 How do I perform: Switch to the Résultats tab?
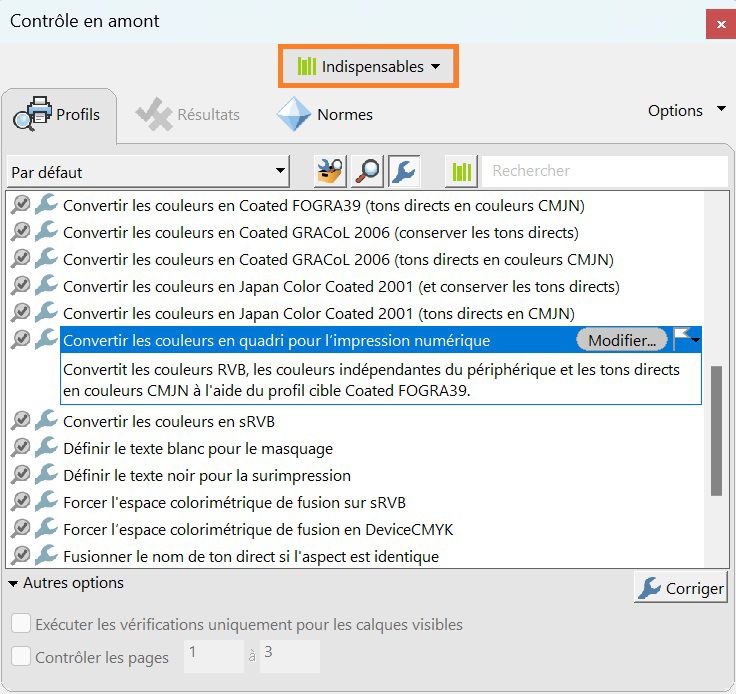click(188, 114)
